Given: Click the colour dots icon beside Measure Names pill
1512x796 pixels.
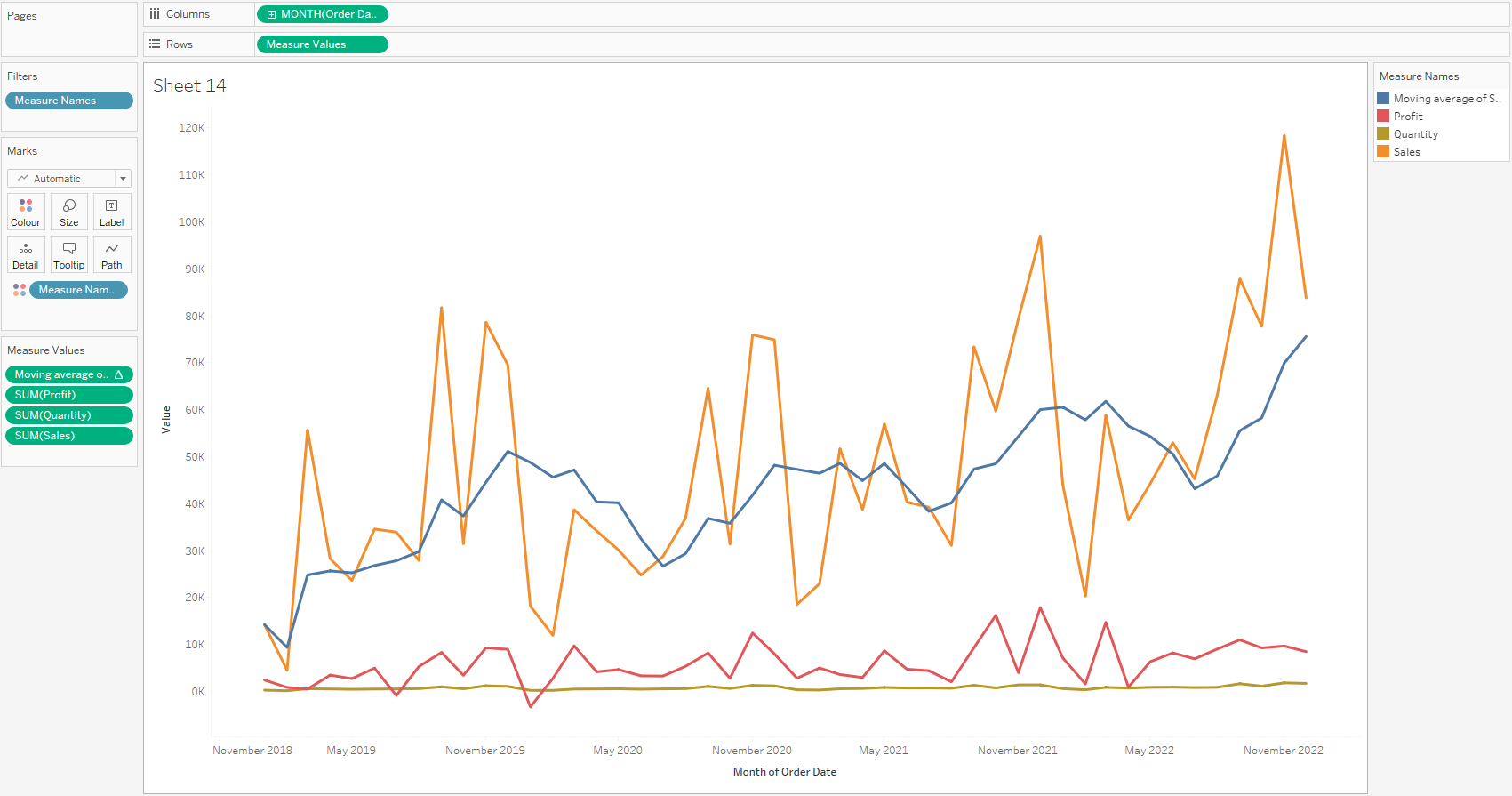Looking at the screenshot, I should [20, 290].
